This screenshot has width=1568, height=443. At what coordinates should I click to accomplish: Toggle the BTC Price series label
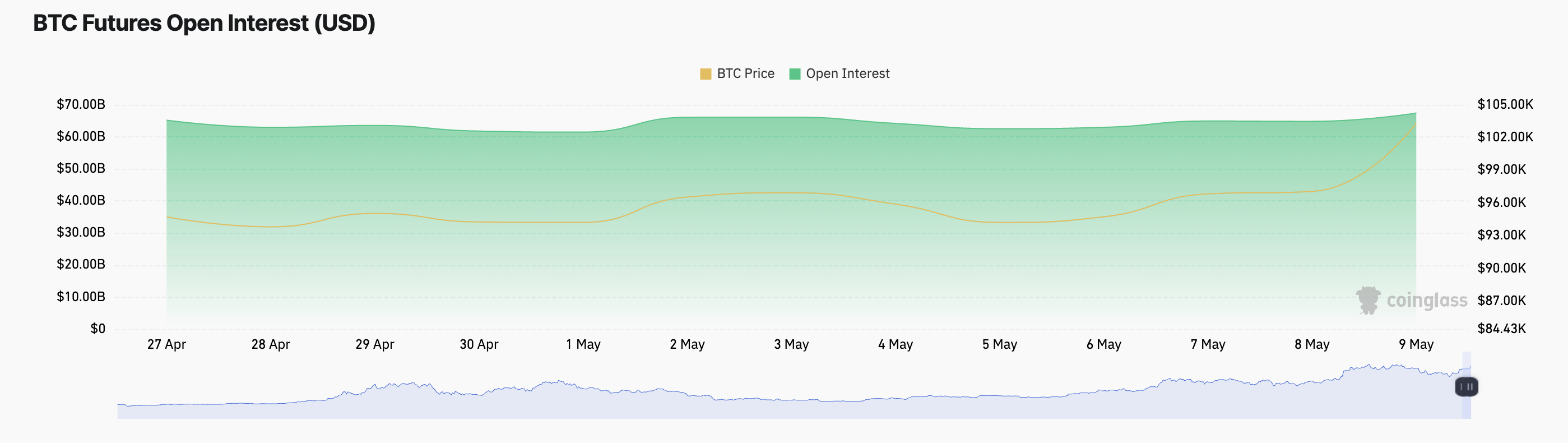pyautogui.click(x=745, y=73)
